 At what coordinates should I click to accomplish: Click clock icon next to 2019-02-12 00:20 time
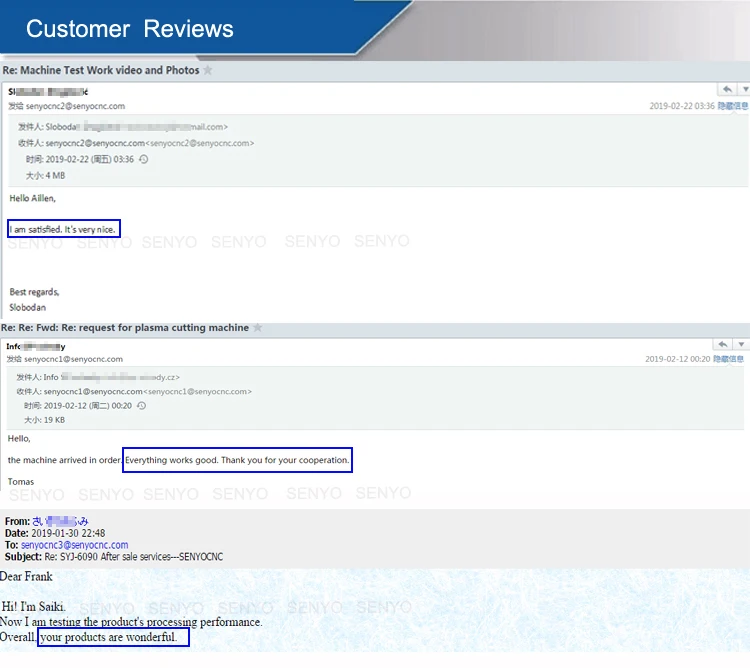tap(141, 405)
